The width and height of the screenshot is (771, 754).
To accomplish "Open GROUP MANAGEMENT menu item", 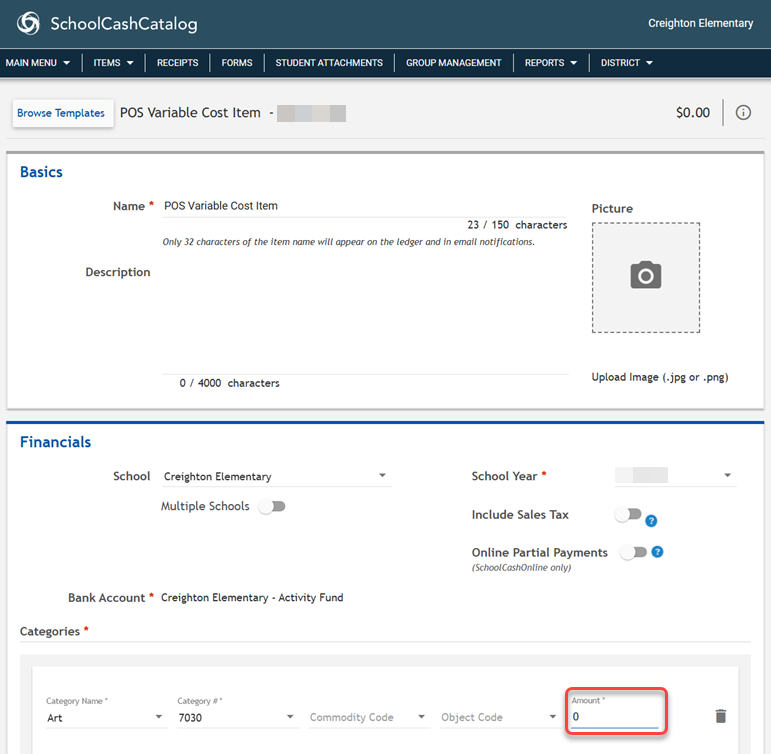I will click(453, 63).
